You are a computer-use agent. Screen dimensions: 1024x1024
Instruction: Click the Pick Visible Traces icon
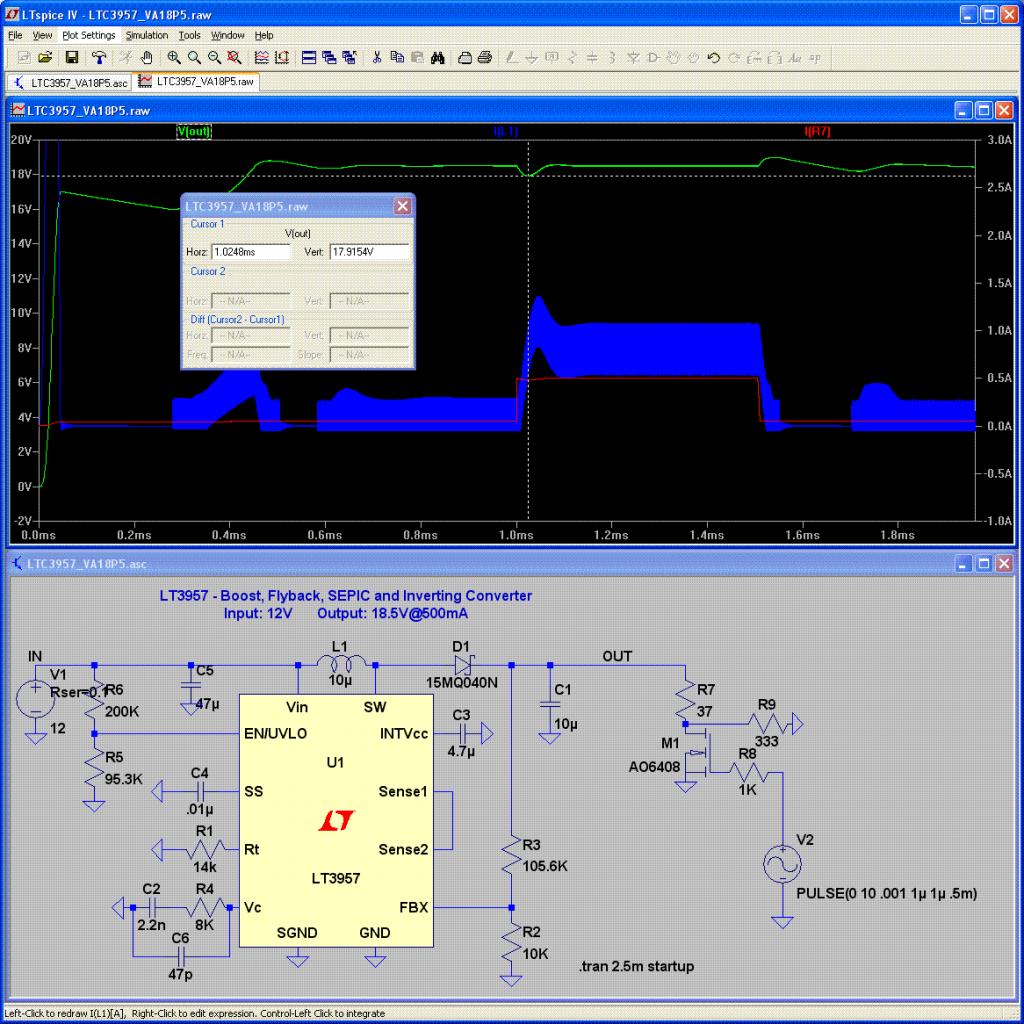pos(261,57)
